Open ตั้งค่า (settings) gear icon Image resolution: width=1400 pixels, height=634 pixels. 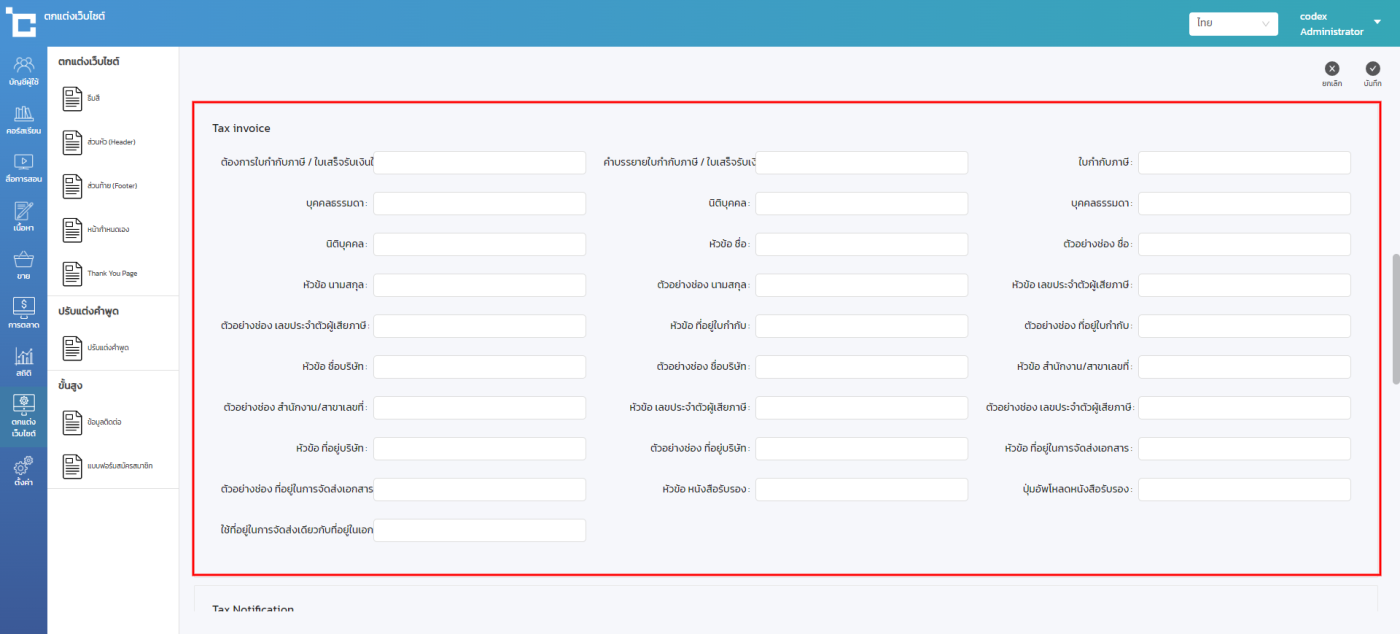(x=23, y=470)
